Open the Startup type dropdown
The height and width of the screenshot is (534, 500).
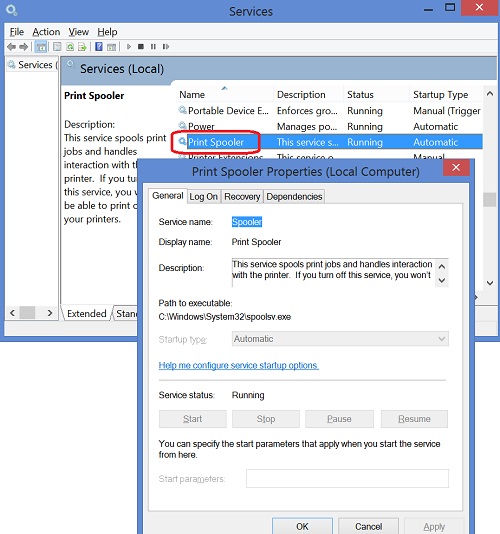pyautogui.click(x=340, y=339)
